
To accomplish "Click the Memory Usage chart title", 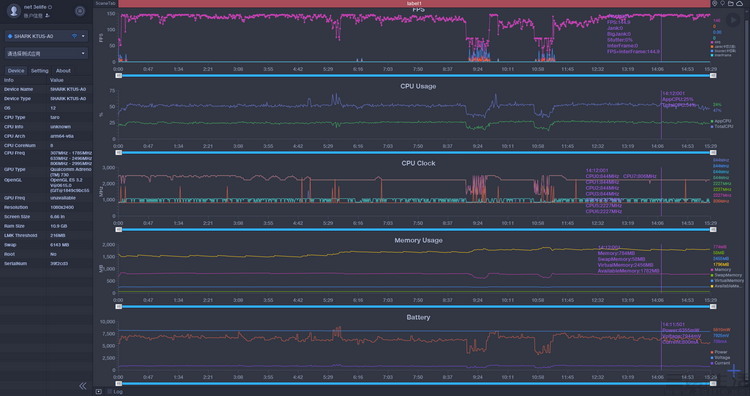I will click(418, 240).
